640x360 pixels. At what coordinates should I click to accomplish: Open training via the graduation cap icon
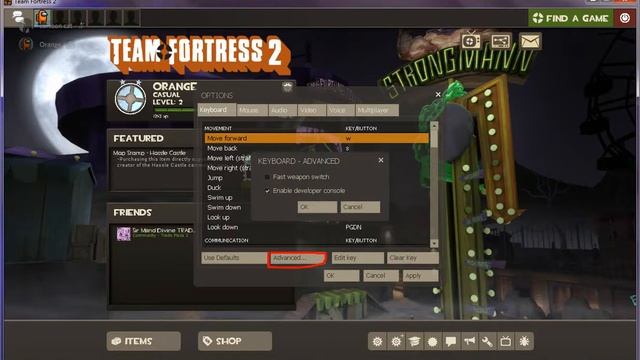[x=414, y=341]
